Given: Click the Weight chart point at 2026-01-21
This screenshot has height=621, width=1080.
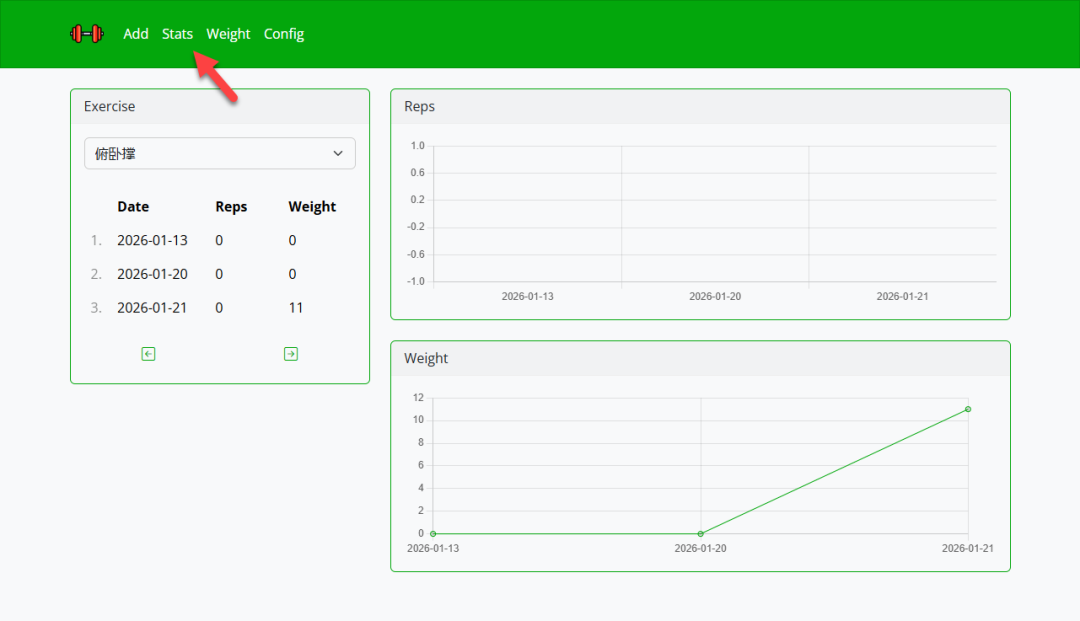Looking at the screenshot, I should [968, 409].
